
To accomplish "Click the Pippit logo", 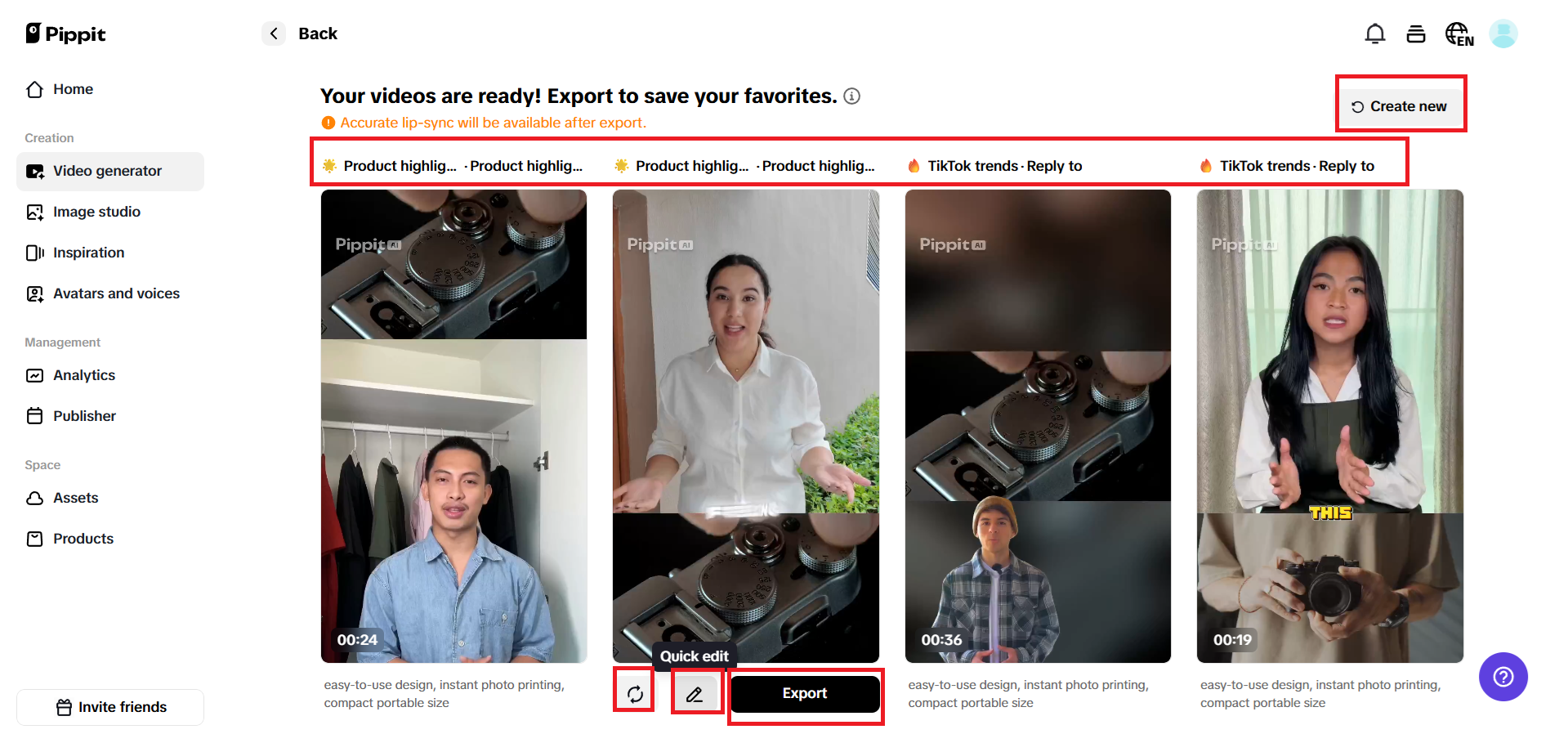I will [65, 34].
